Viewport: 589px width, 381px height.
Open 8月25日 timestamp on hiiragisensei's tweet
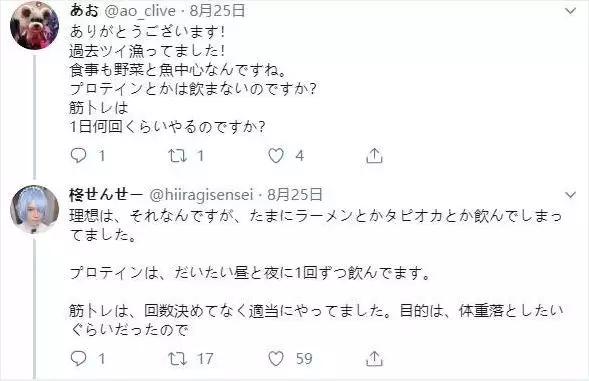[x=295, y=195]
